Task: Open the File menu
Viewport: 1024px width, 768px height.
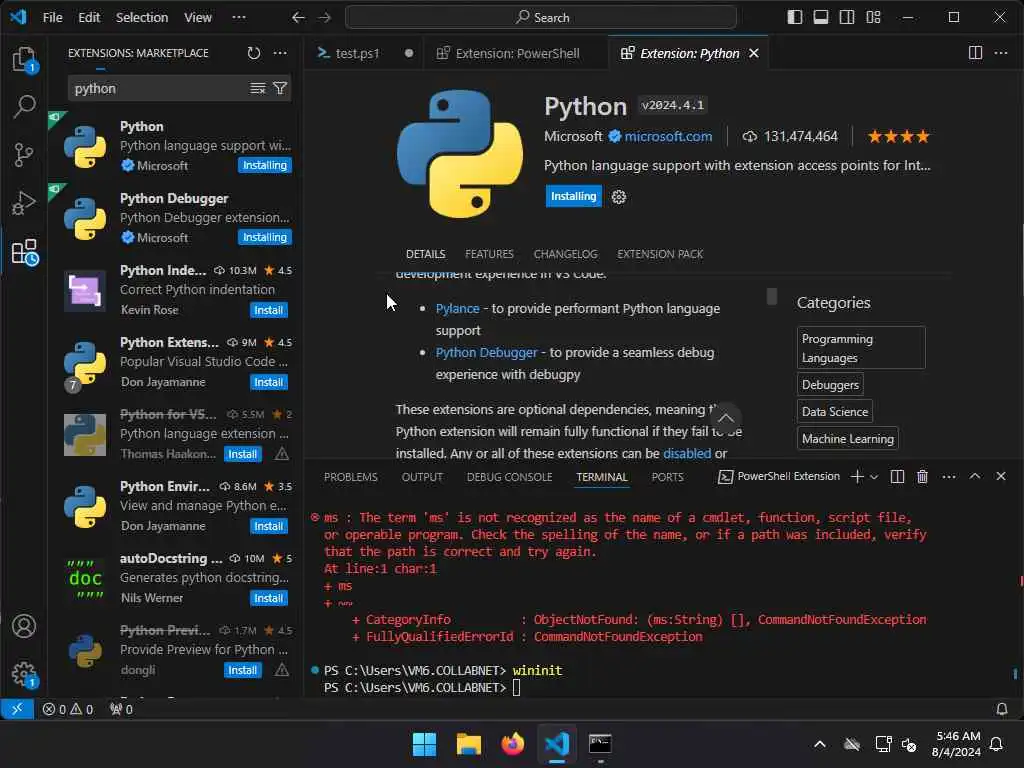Action: point(52,18)
